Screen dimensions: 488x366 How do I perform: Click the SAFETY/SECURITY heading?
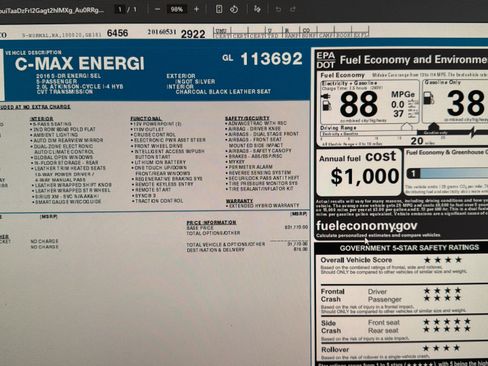coord(247,118)
